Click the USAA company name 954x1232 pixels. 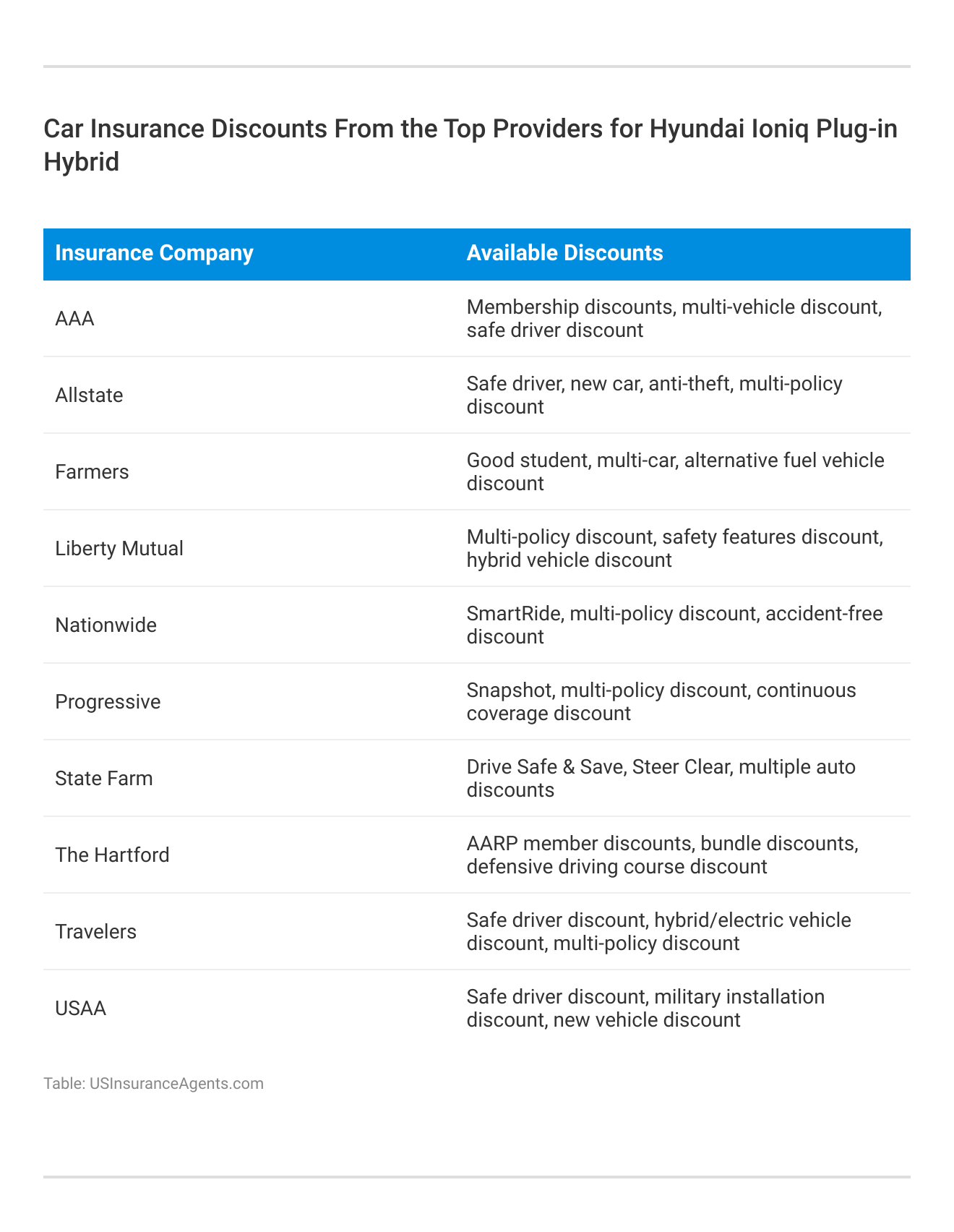[80, 1009]
